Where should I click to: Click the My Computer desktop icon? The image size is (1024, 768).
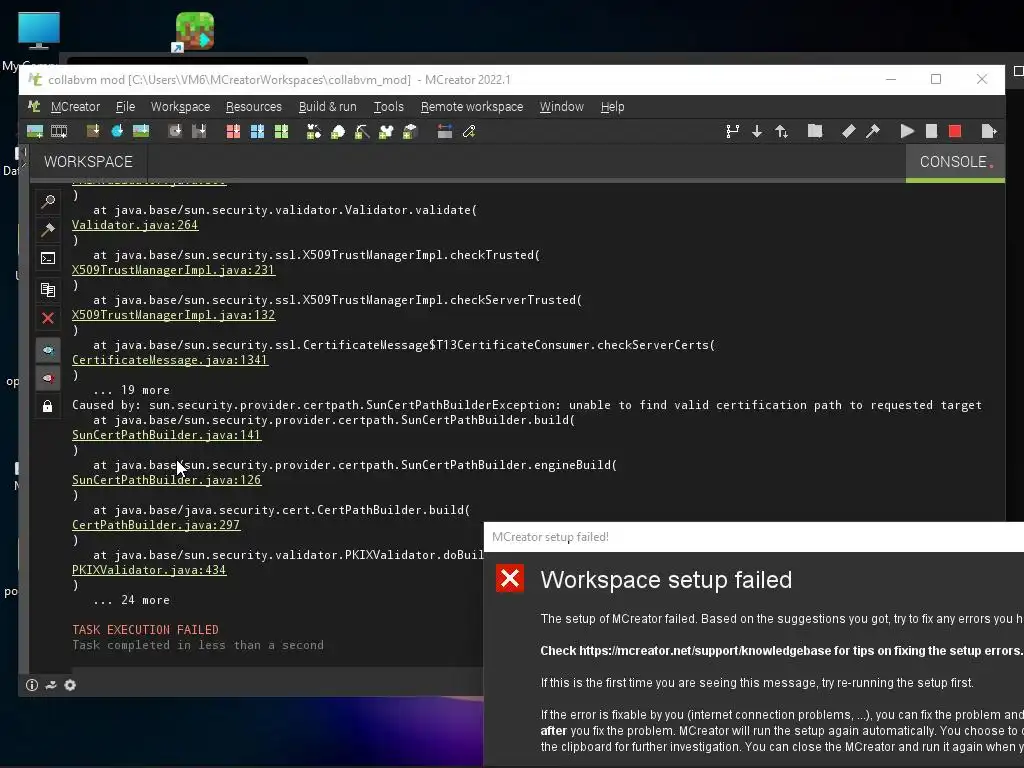click(x=39, y=31)
